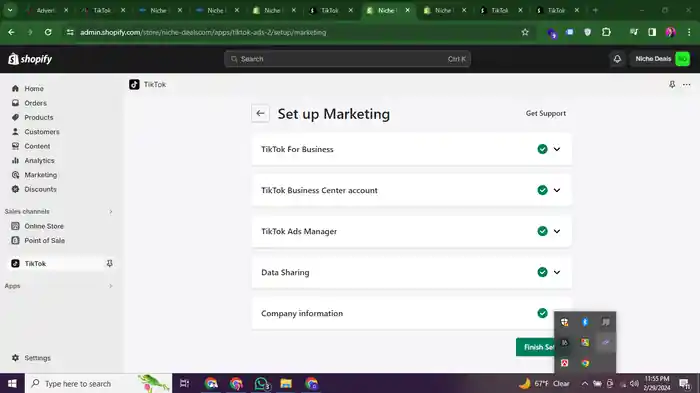Open weather widget 67°F Clear
The height and width of the screenshot is (393, 700).
click(545, 383)
